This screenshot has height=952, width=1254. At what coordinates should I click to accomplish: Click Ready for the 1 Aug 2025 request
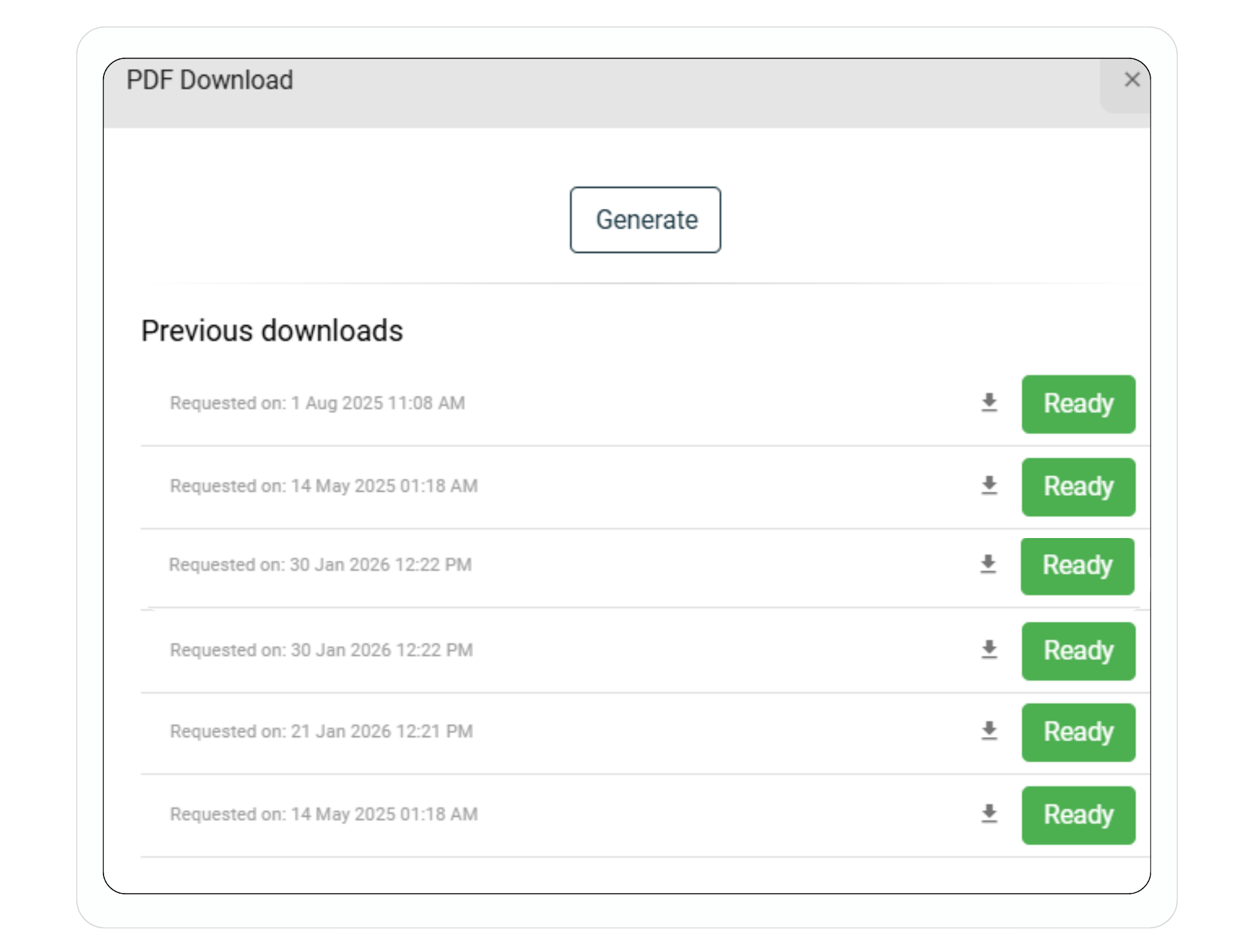1078,404
